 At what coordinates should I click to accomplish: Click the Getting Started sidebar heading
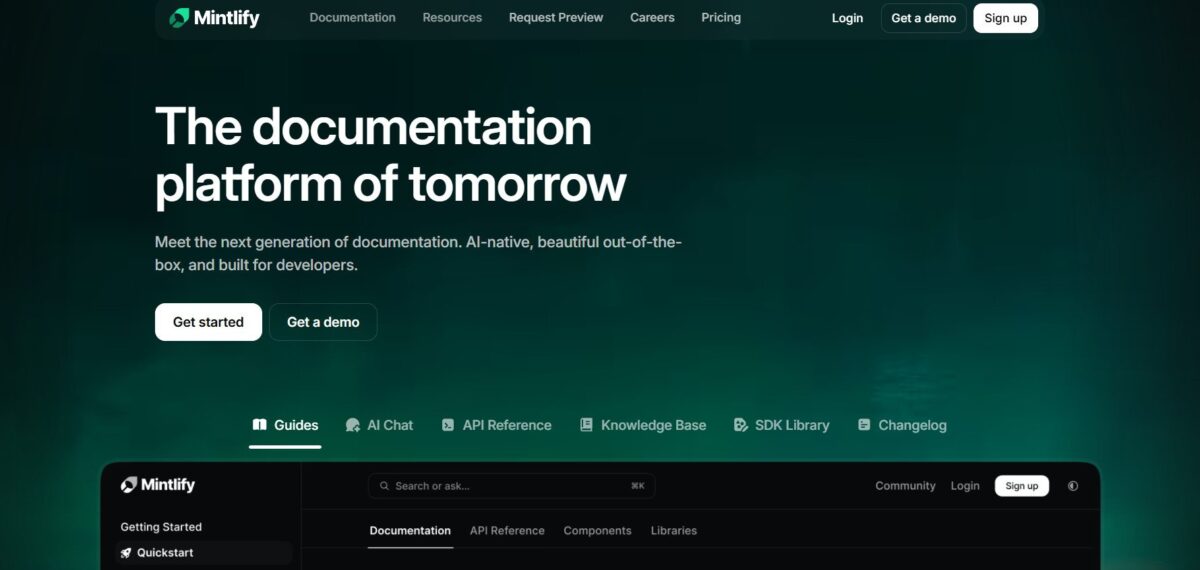[161, 527]
